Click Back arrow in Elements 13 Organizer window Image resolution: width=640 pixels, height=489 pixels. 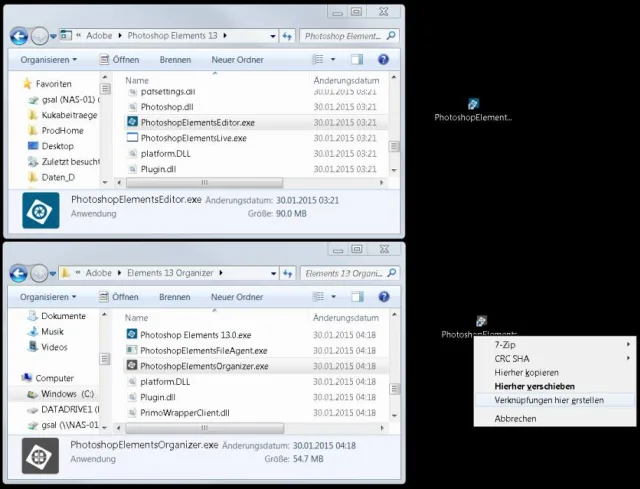[x=18, y=273]
